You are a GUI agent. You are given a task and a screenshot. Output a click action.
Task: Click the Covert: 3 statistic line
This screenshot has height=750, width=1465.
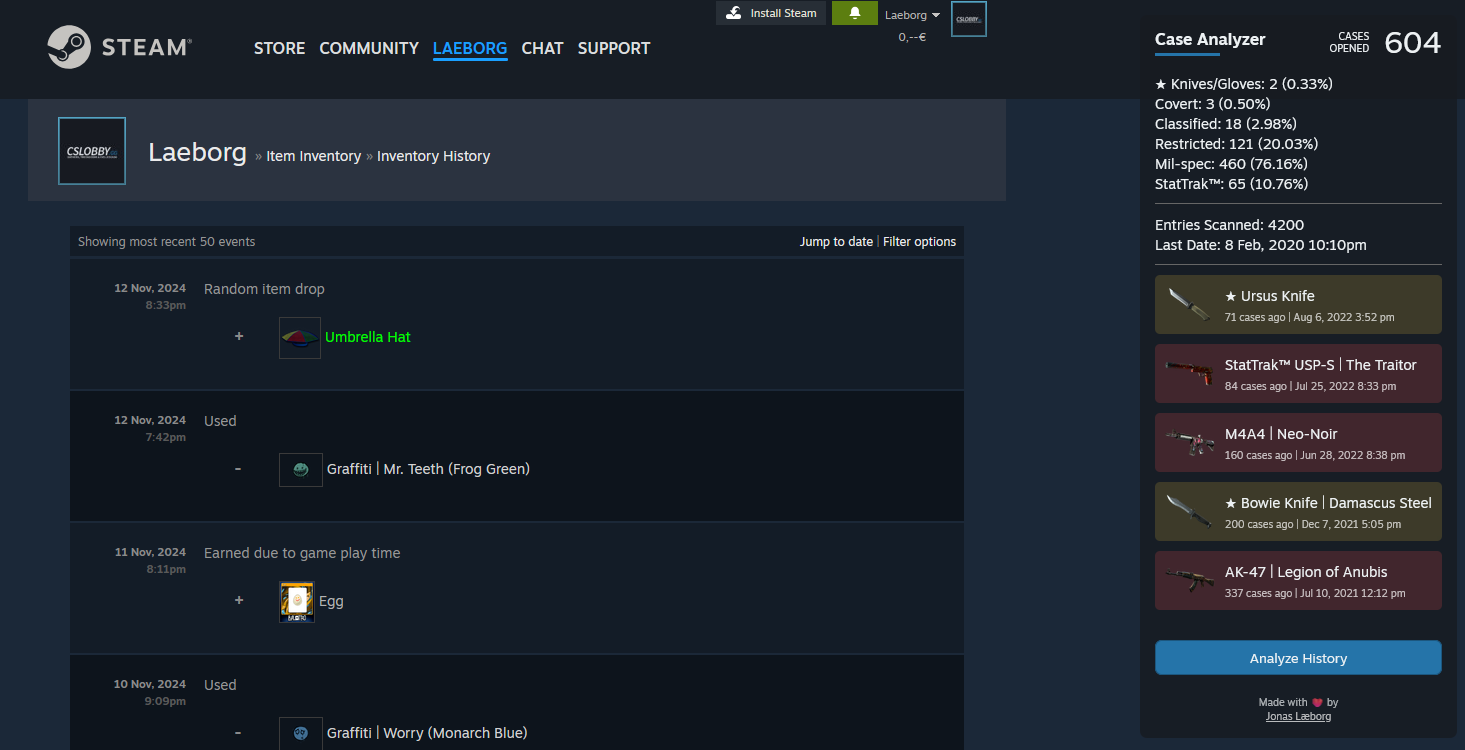click(x=1213, y=104)
